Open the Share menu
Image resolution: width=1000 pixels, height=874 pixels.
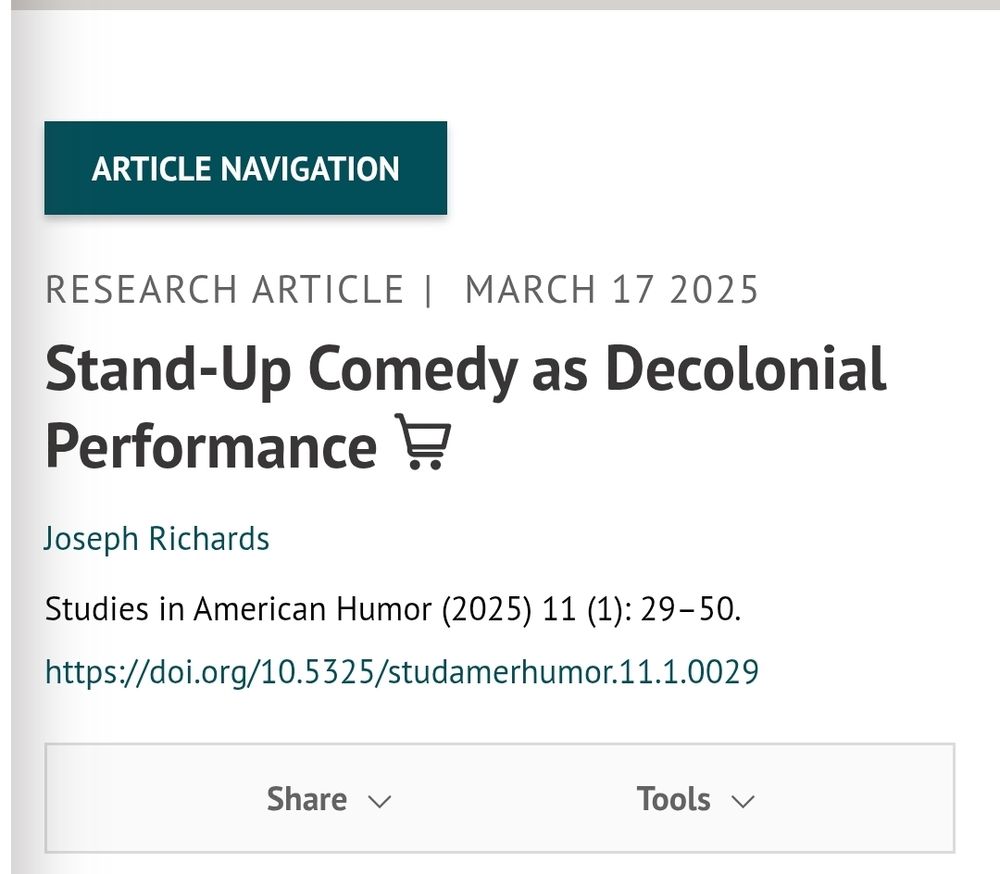click(307, 799)
